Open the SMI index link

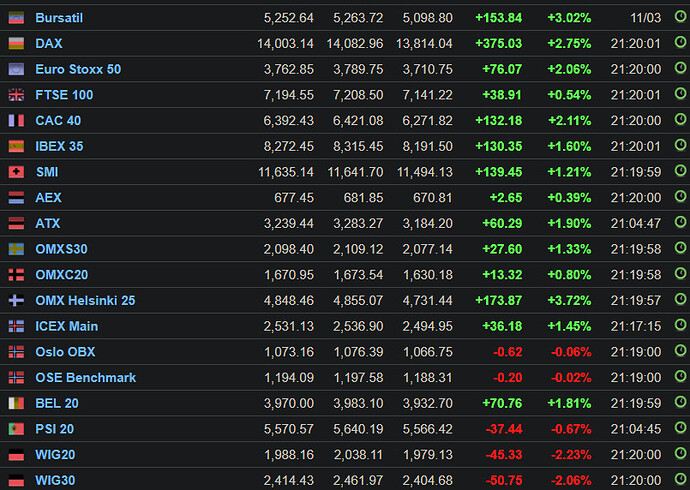click(x=47, y=172)
